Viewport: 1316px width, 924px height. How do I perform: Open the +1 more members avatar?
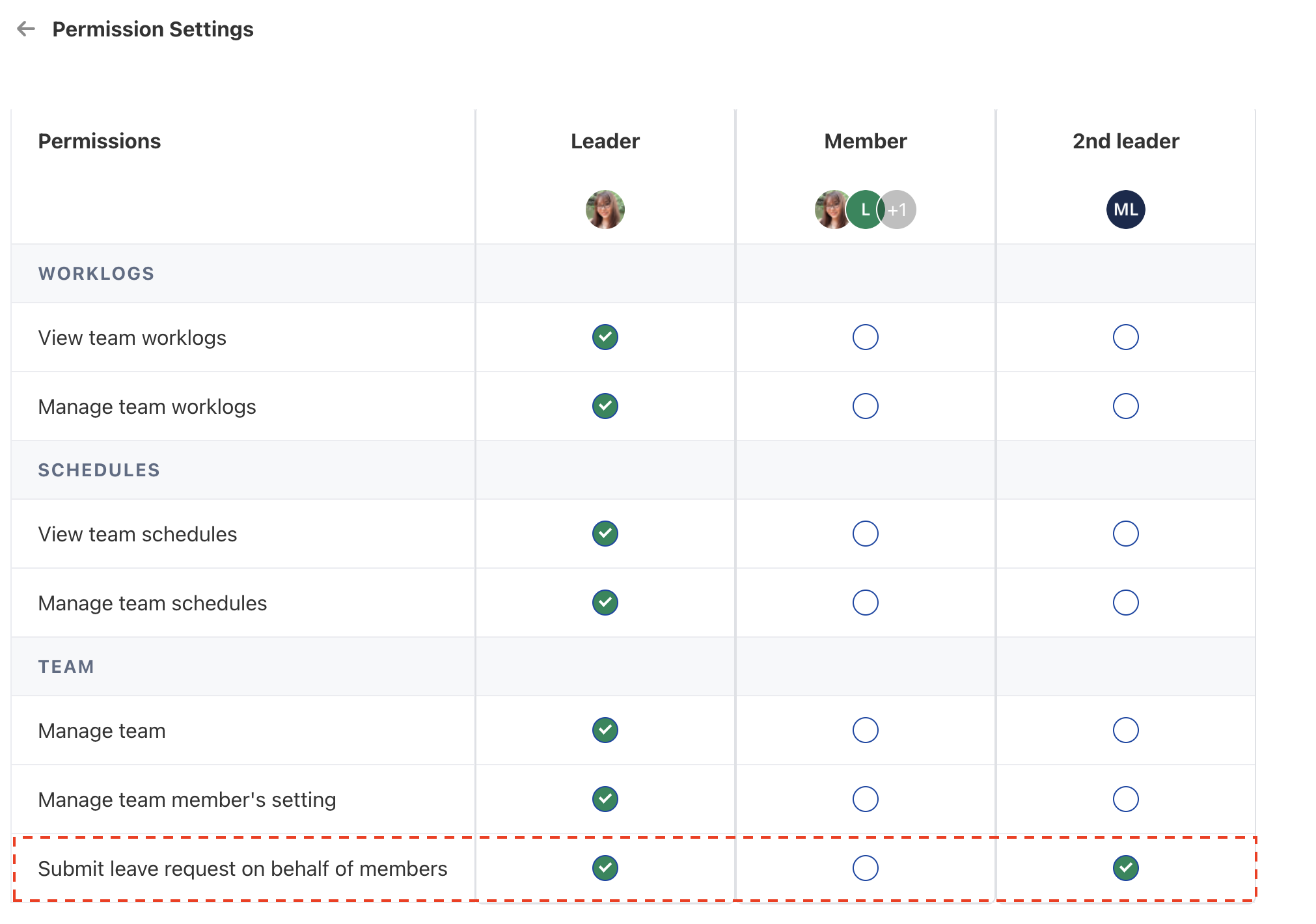pyautogui.click(x=899, y=210)
